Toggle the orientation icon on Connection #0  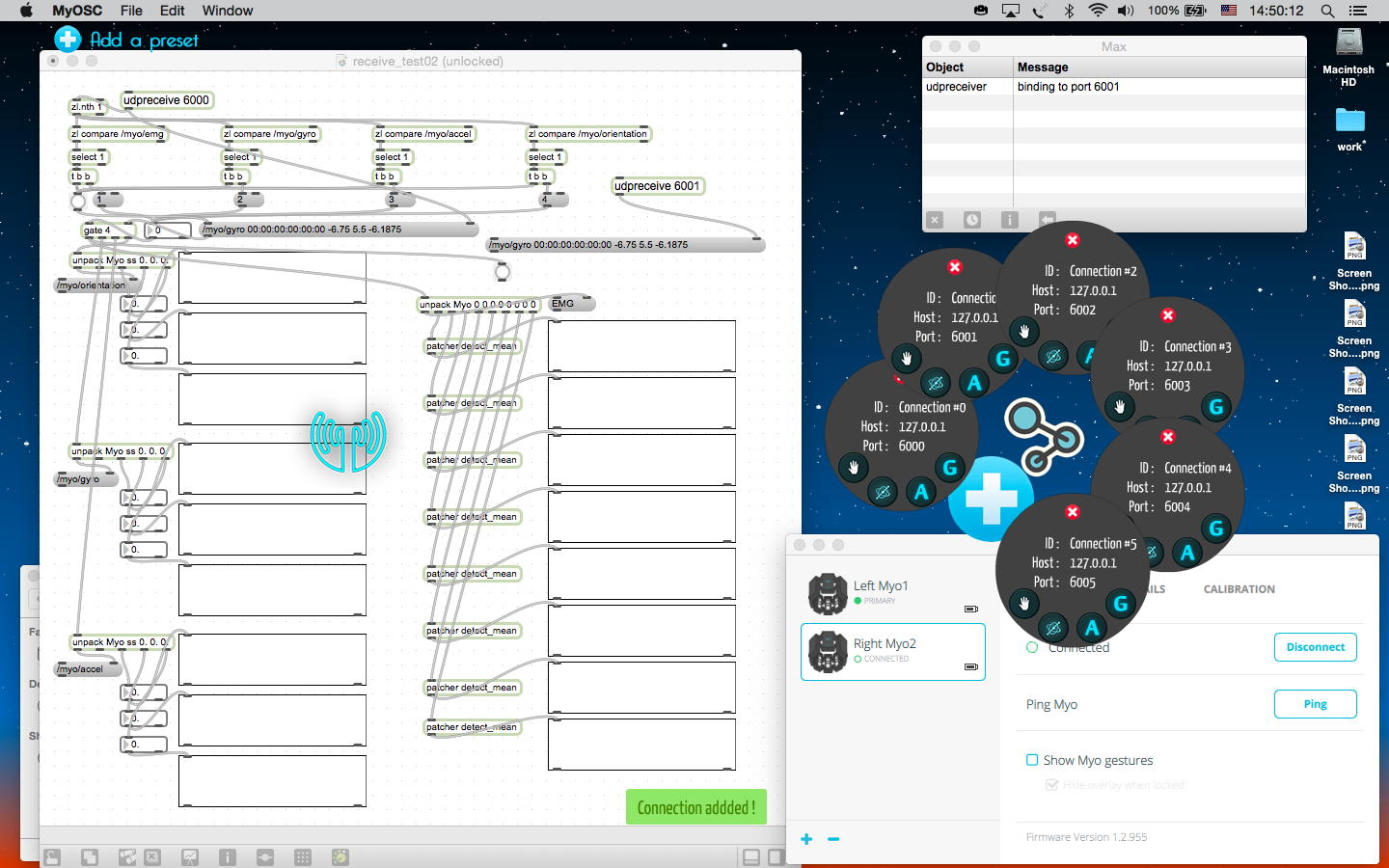882,493
